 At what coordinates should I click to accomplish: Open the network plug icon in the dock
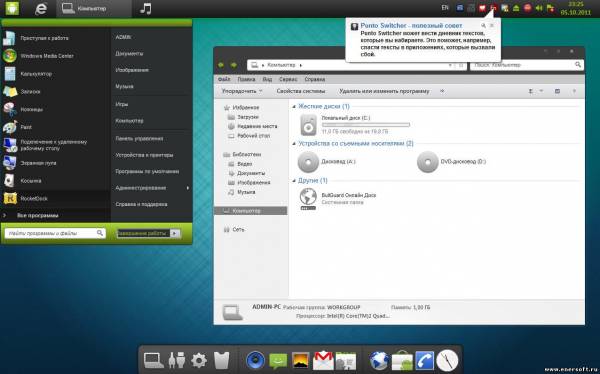tap(177, 360)
